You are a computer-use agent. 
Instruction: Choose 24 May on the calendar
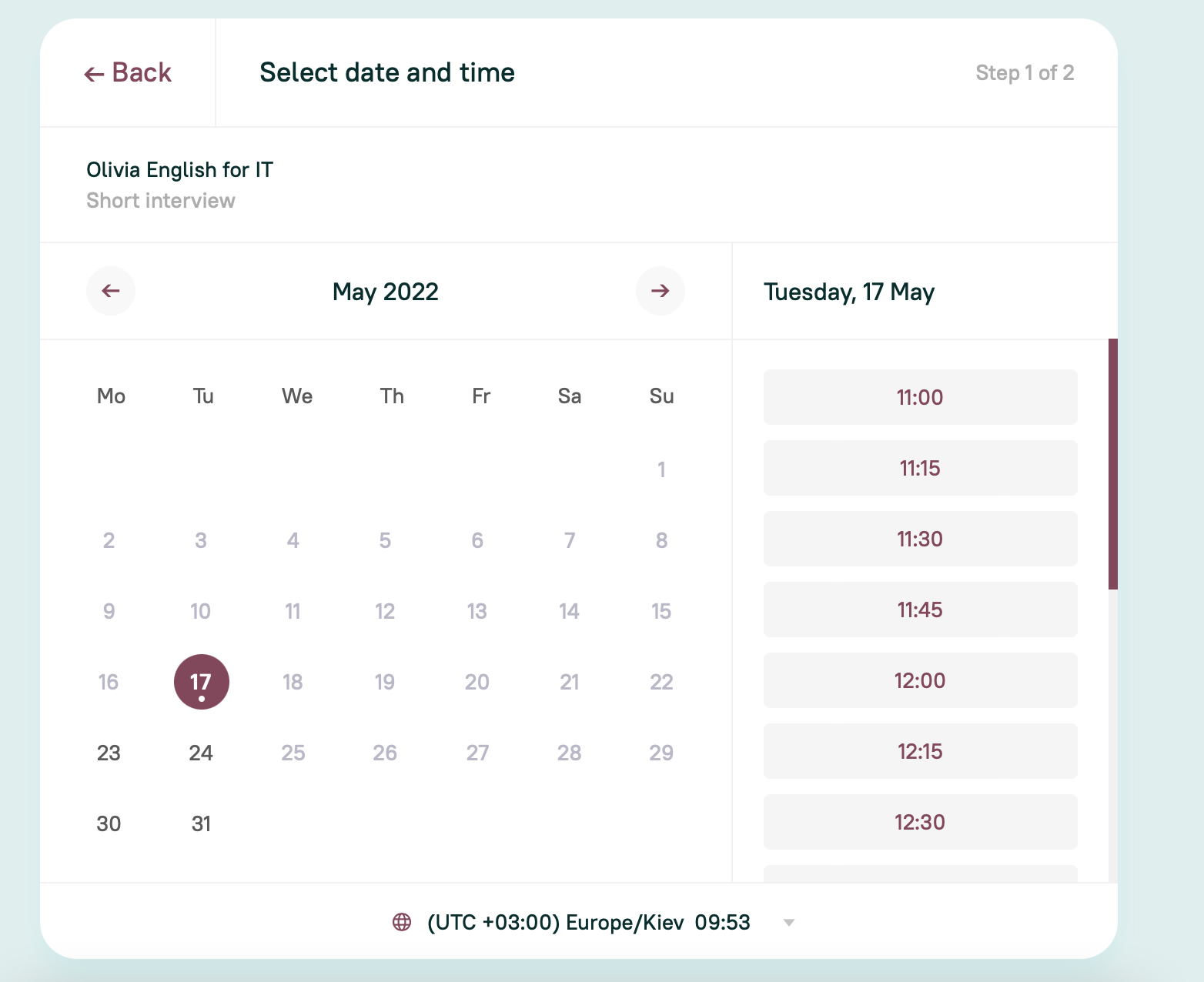(x=201, y=753)
